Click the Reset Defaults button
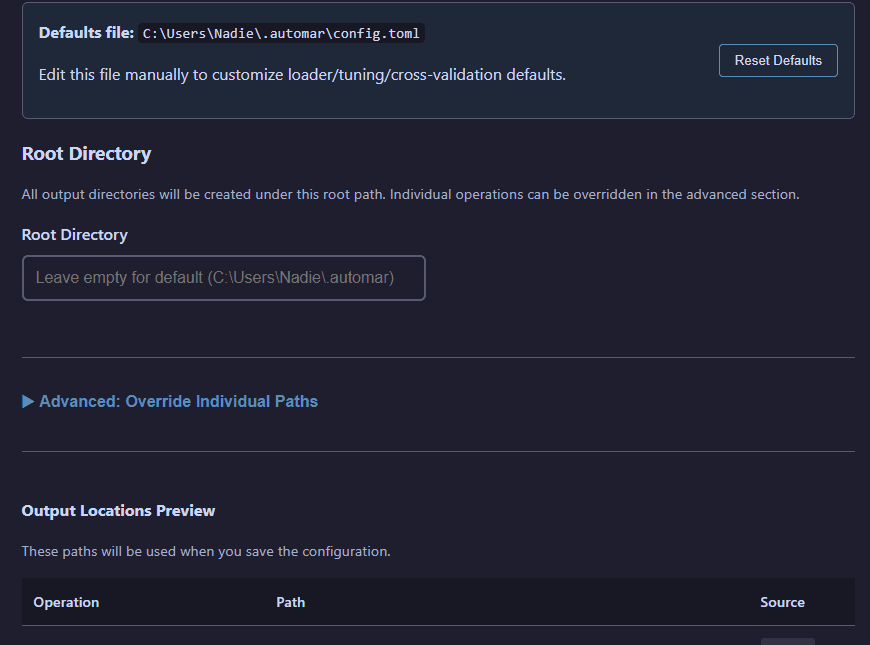 tap(778, 61)
